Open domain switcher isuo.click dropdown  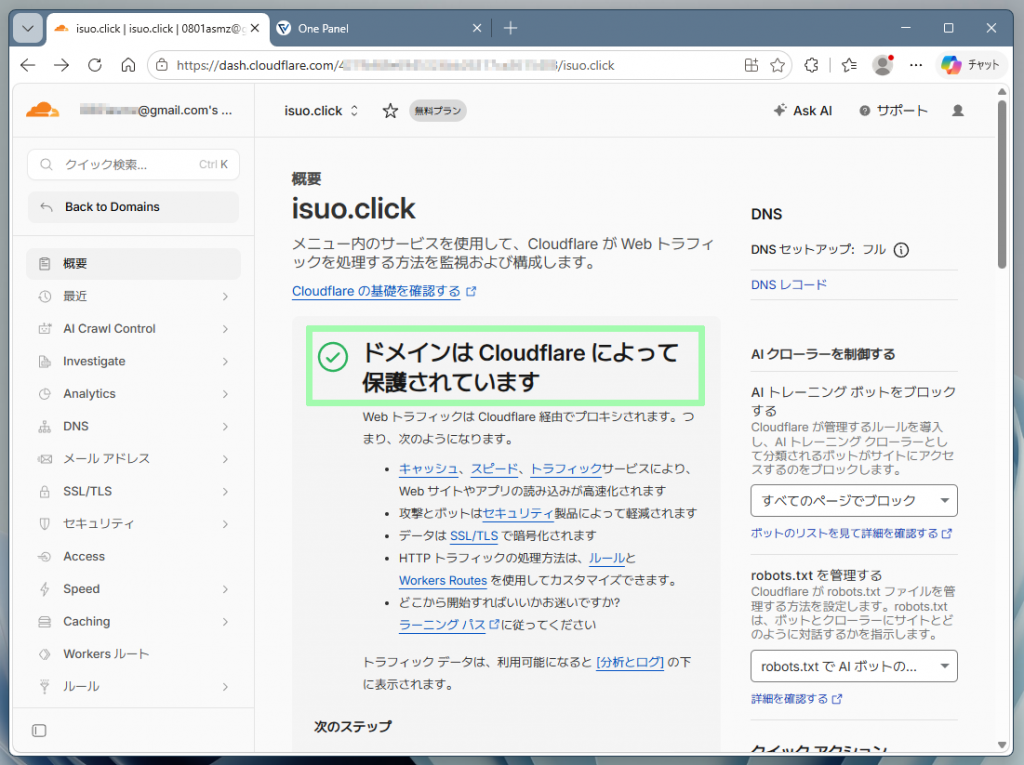coord(321,111)
